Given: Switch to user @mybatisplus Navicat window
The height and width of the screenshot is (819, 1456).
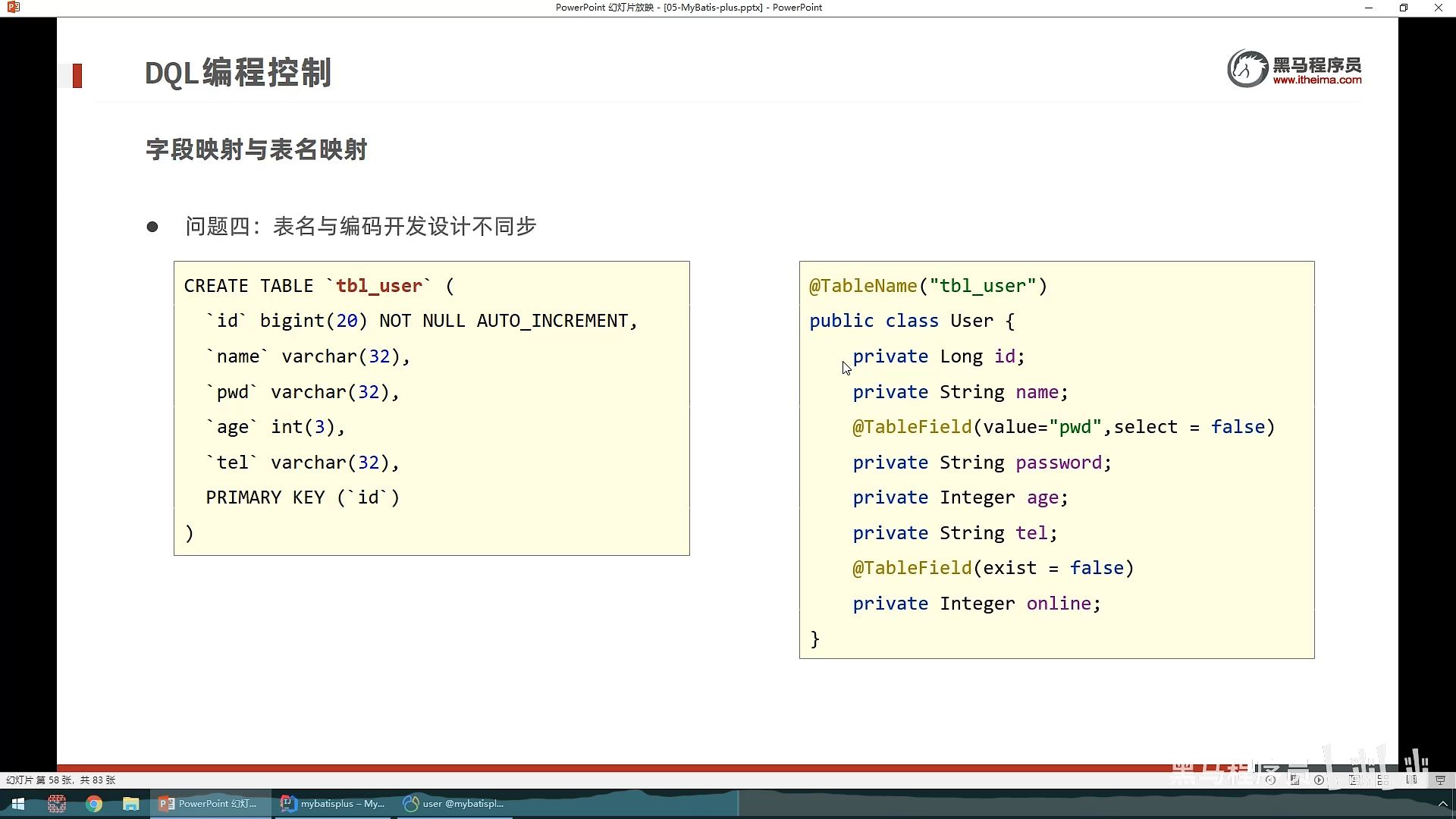Looking at the screenshot, I should (x=453, y=804).
